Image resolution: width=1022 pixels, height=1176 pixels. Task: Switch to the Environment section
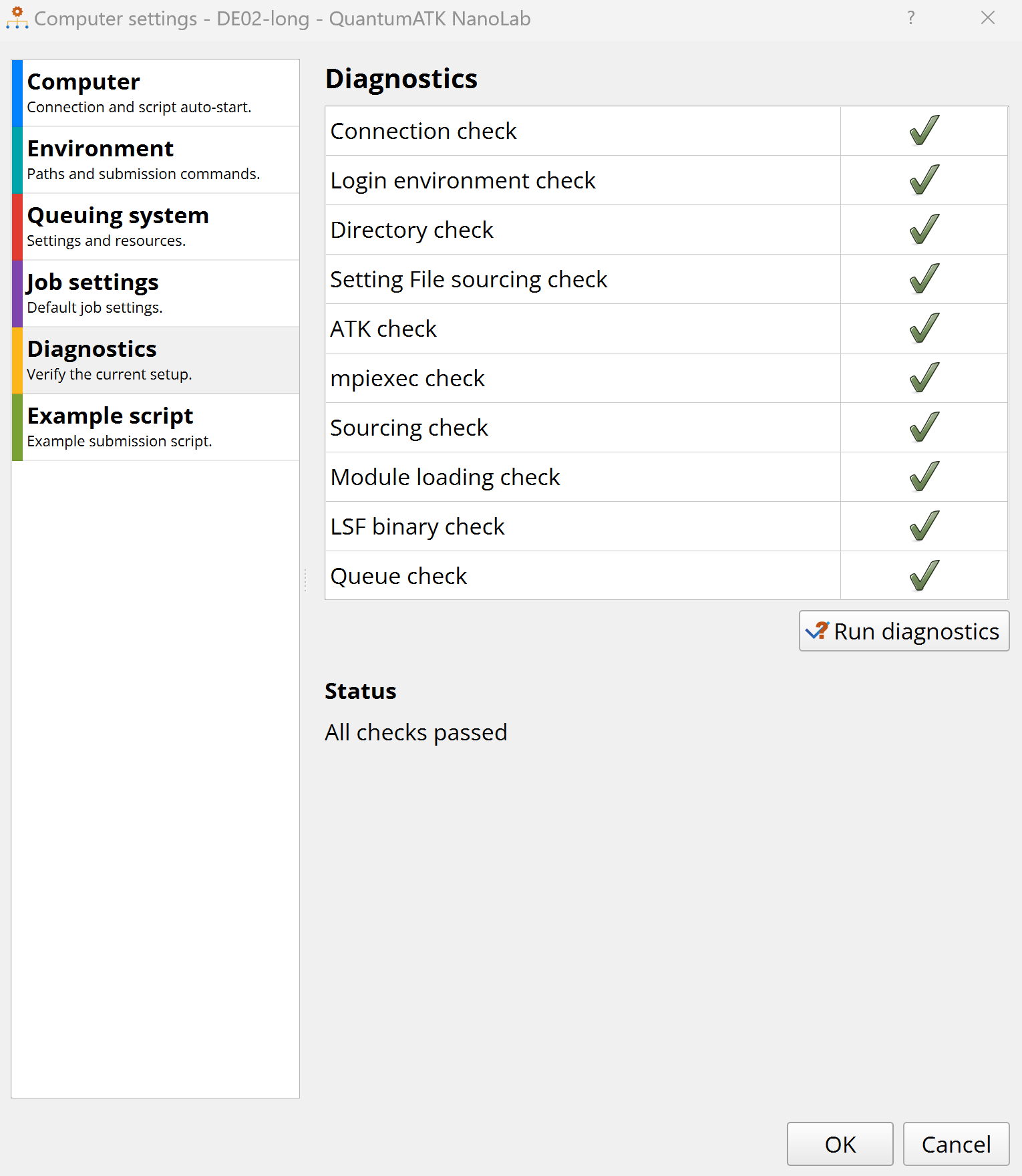(x=156, y=160)
